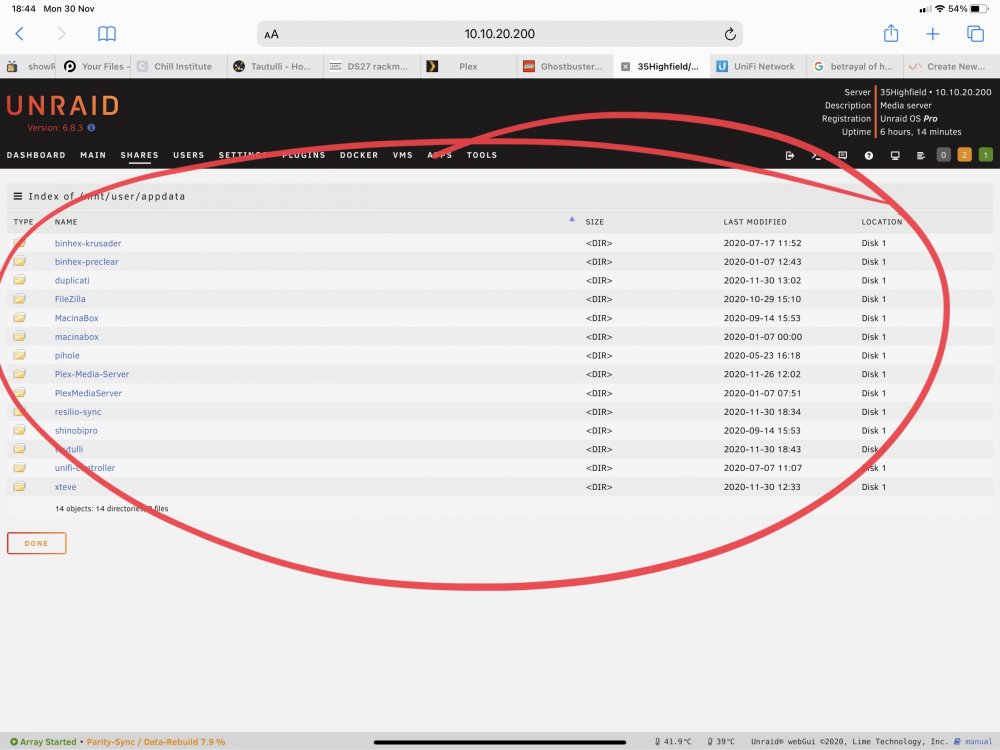Open the VMs menu
The width and height of the screenshot is (1000, 750).
403,155
